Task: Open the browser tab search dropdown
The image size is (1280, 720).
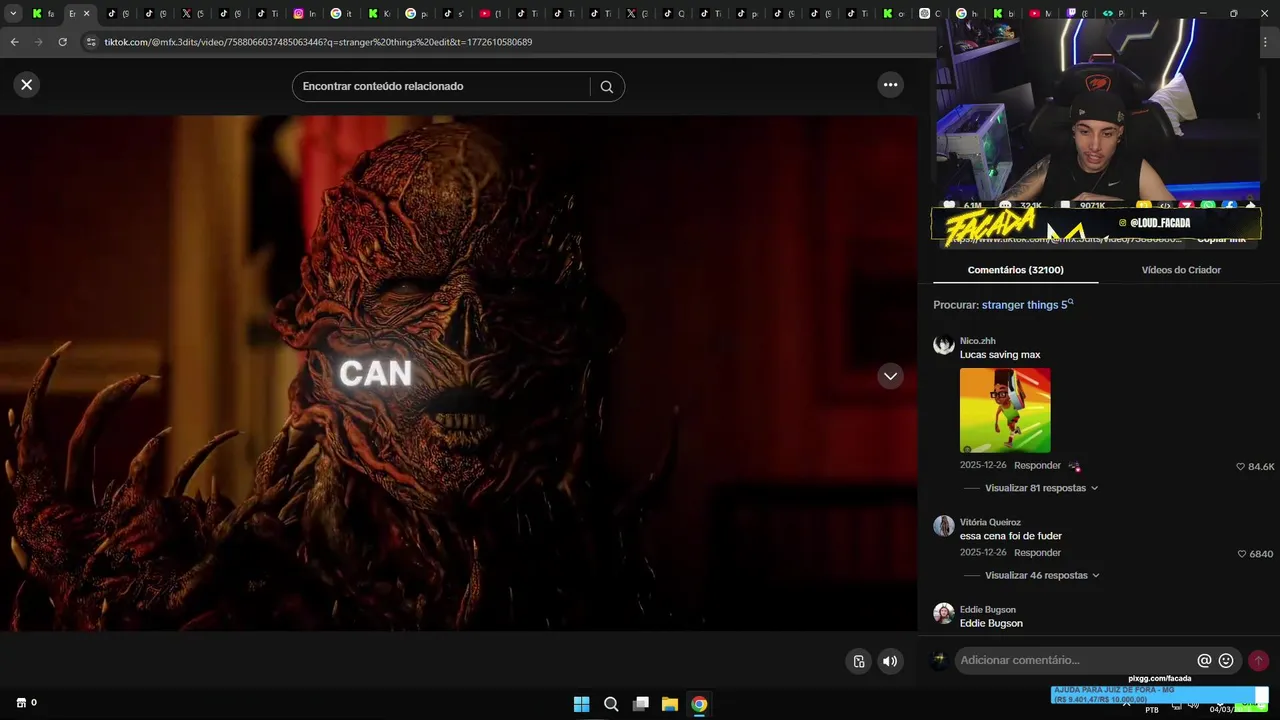Action: coord(13,13)
